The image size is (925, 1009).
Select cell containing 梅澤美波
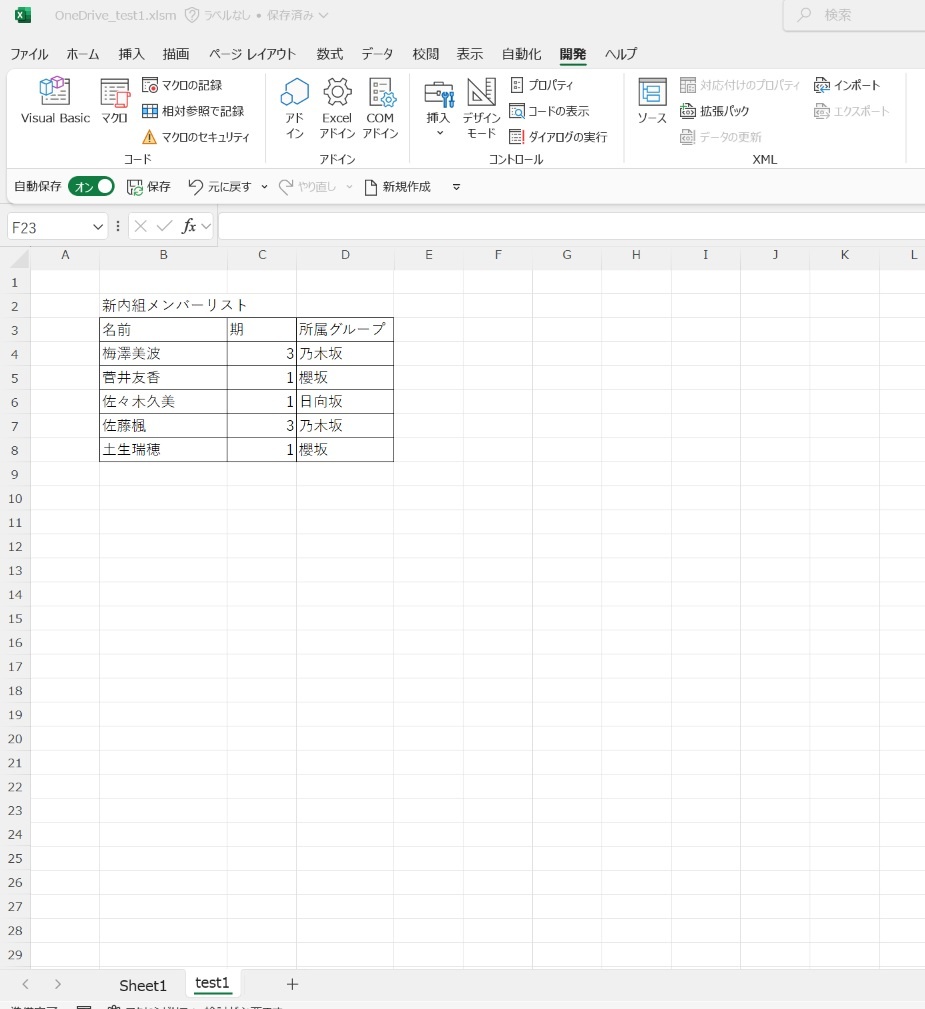164,353
